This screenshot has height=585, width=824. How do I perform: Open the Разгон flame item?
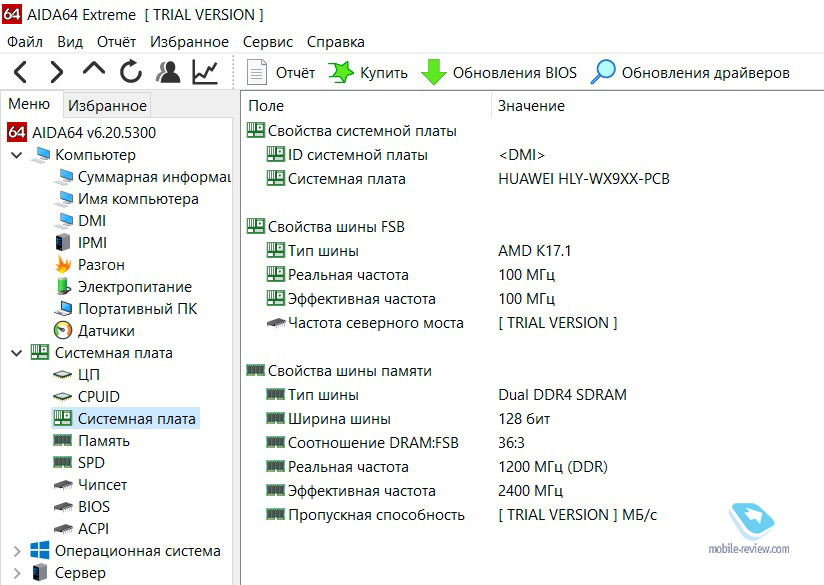(x=89, y=265)
